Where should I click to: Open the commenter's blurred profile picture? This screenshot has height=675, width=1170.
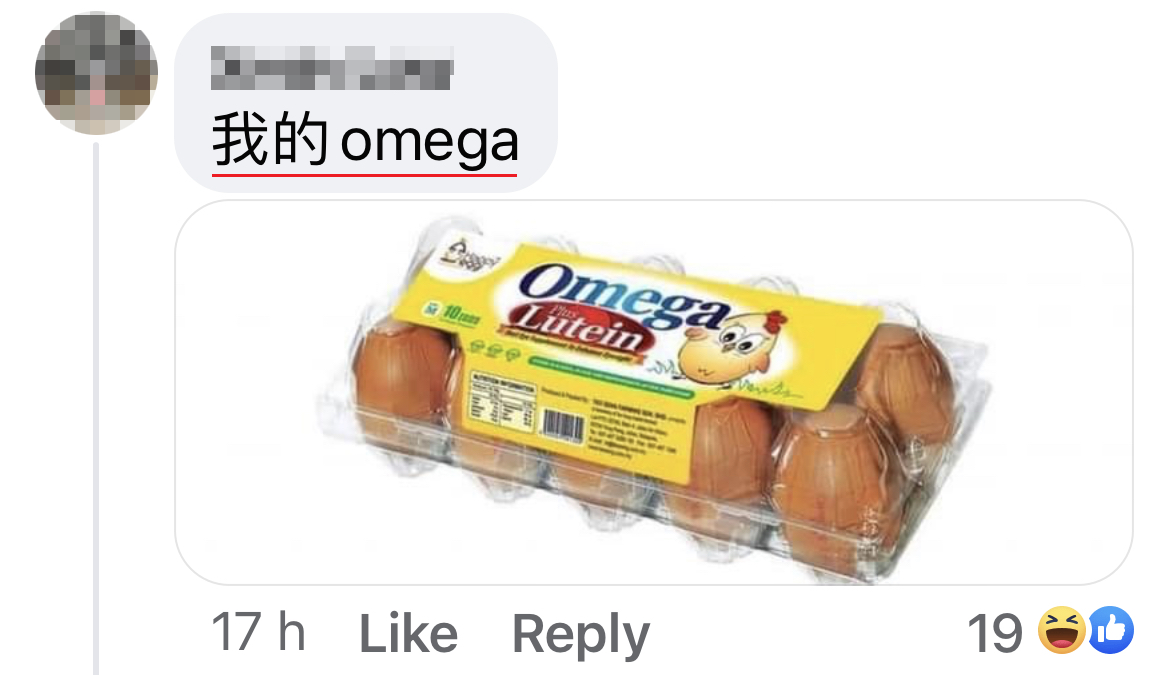click(x=96, y=73)
